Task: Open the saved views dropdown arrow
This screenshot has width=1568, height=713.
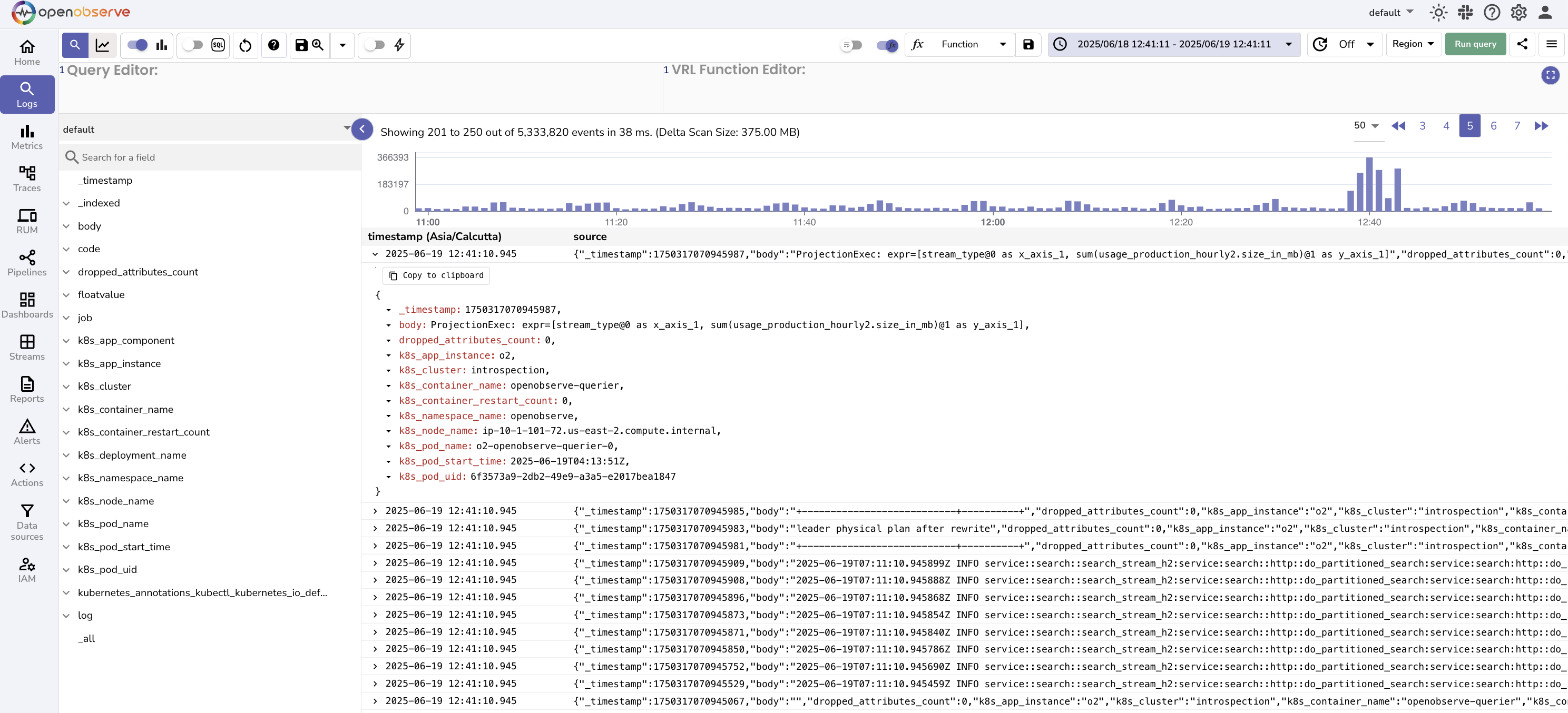Action: [x=342, y=45]
